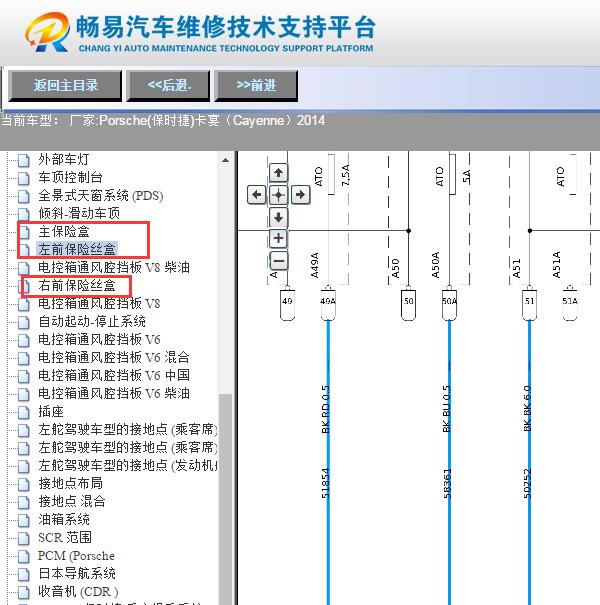The width and height of the screenshot is (600, 605).
Task: Pan diagram up with up arrow
Action: pyautogui.click(x=278, y=172)
